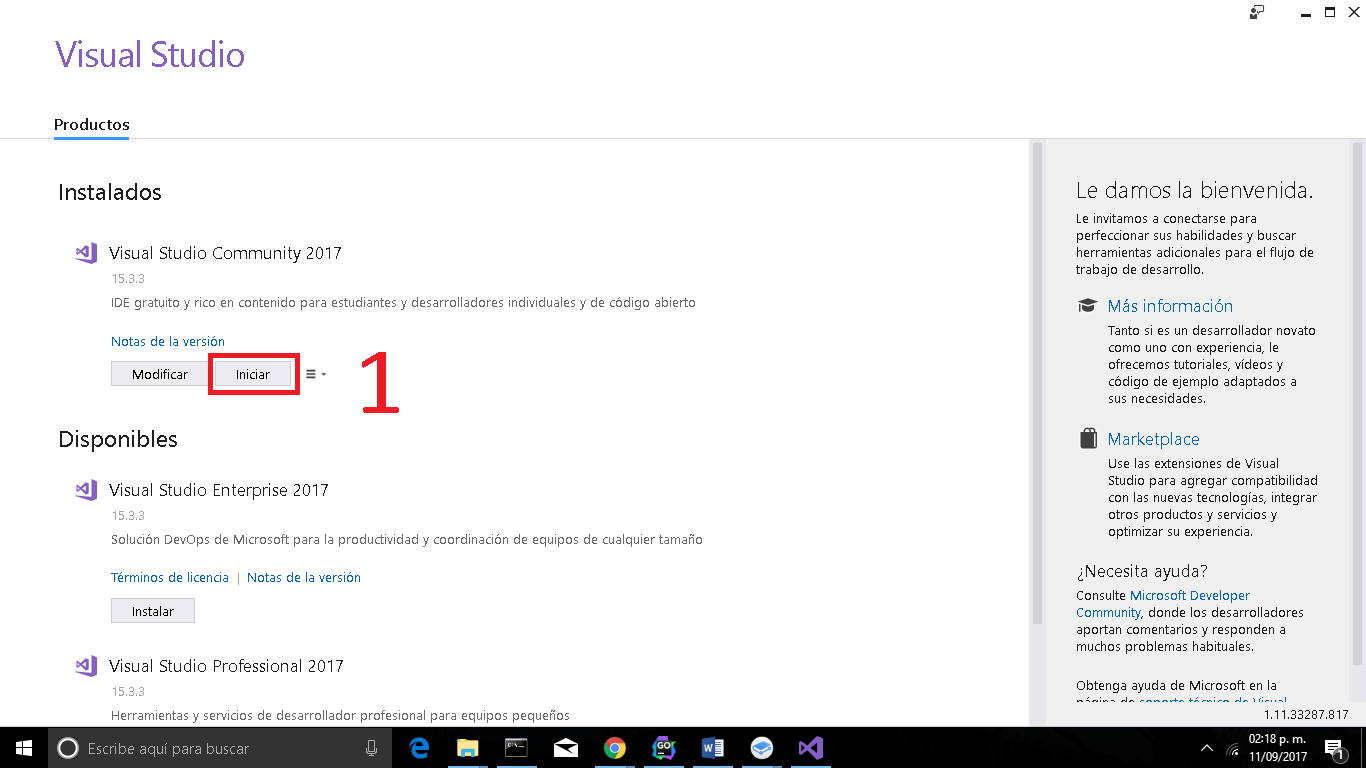Click the ¿Necesita ayuda? heading
Screen dimensions: 1366x768
(x=1142, y=571)
